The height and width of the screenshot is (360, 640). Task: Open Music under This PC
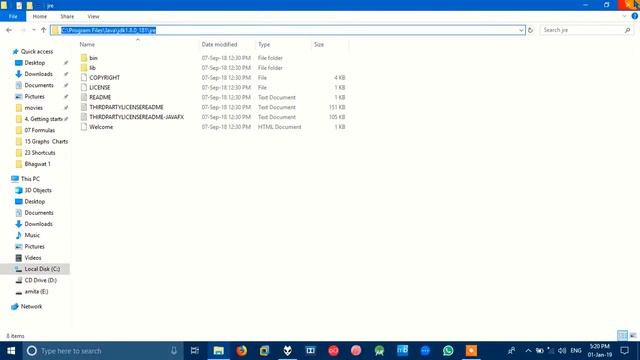point(32,235)
